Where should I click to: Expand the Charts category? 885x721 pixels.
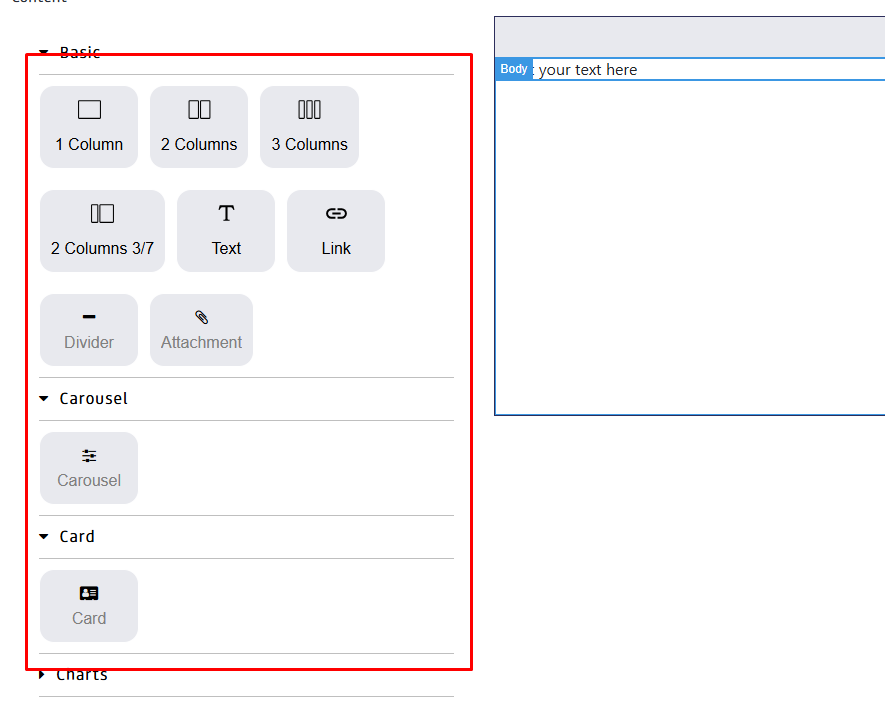[44, 675]
